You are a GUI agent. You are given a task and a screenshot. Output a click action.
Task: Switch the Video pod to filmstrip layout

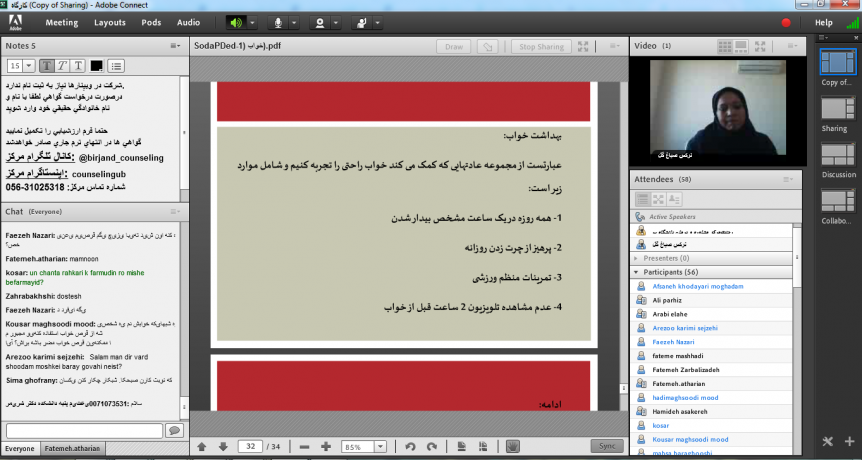click(x=741, y=46)
